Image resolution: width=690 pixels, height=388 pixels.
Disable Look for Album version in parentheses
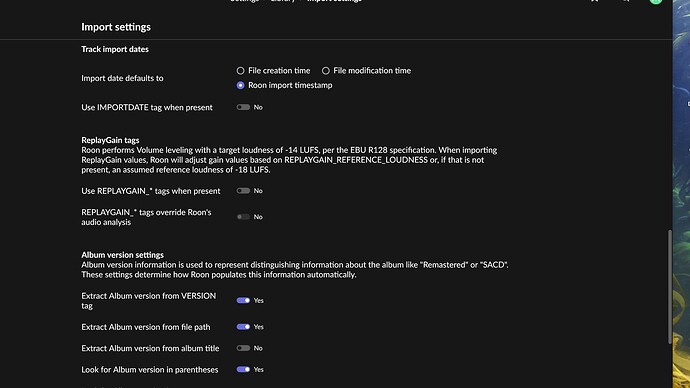coord(243,370)
